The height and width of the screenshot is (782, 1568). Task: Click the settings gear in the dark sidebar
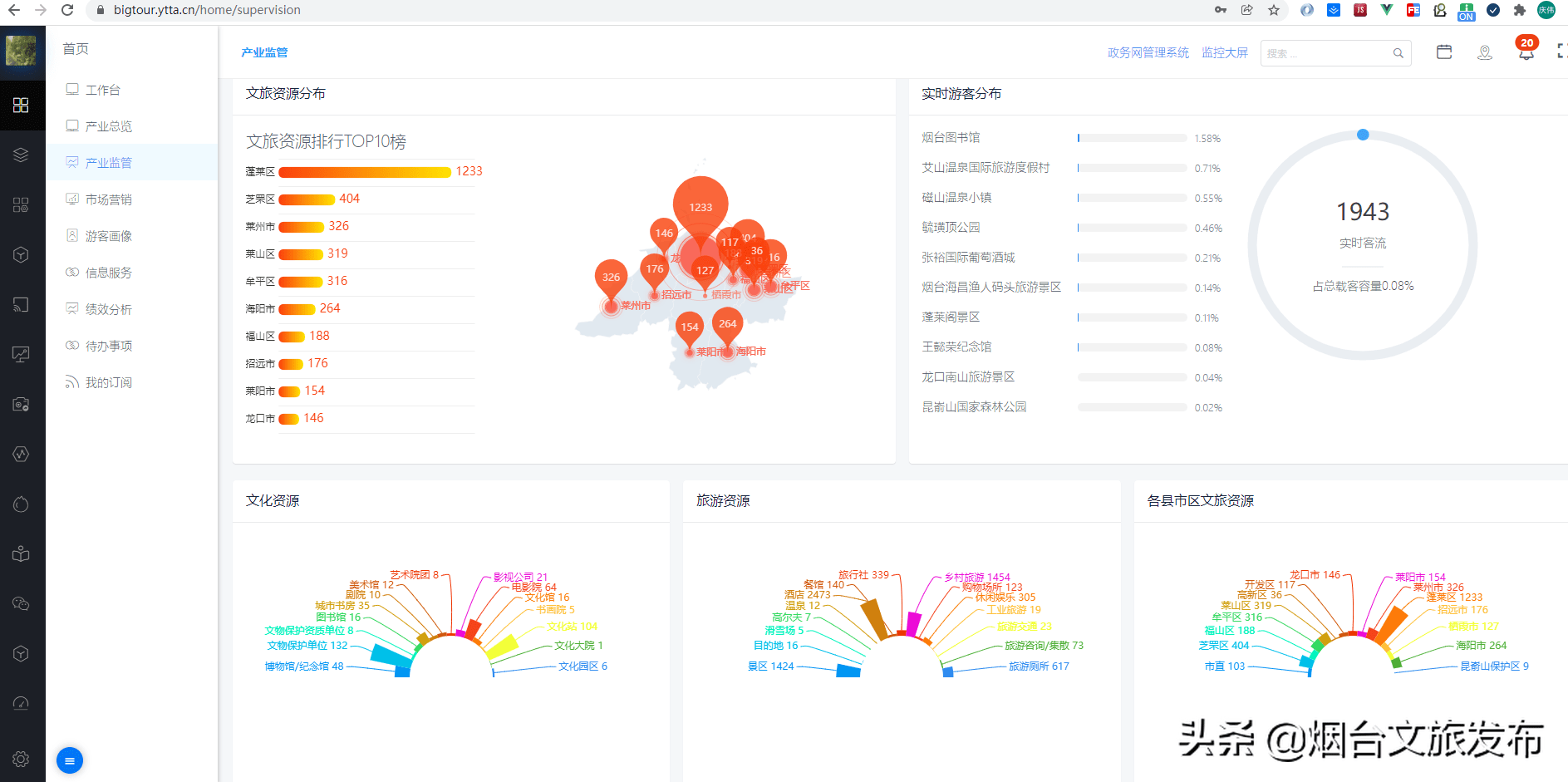point(22,759)
